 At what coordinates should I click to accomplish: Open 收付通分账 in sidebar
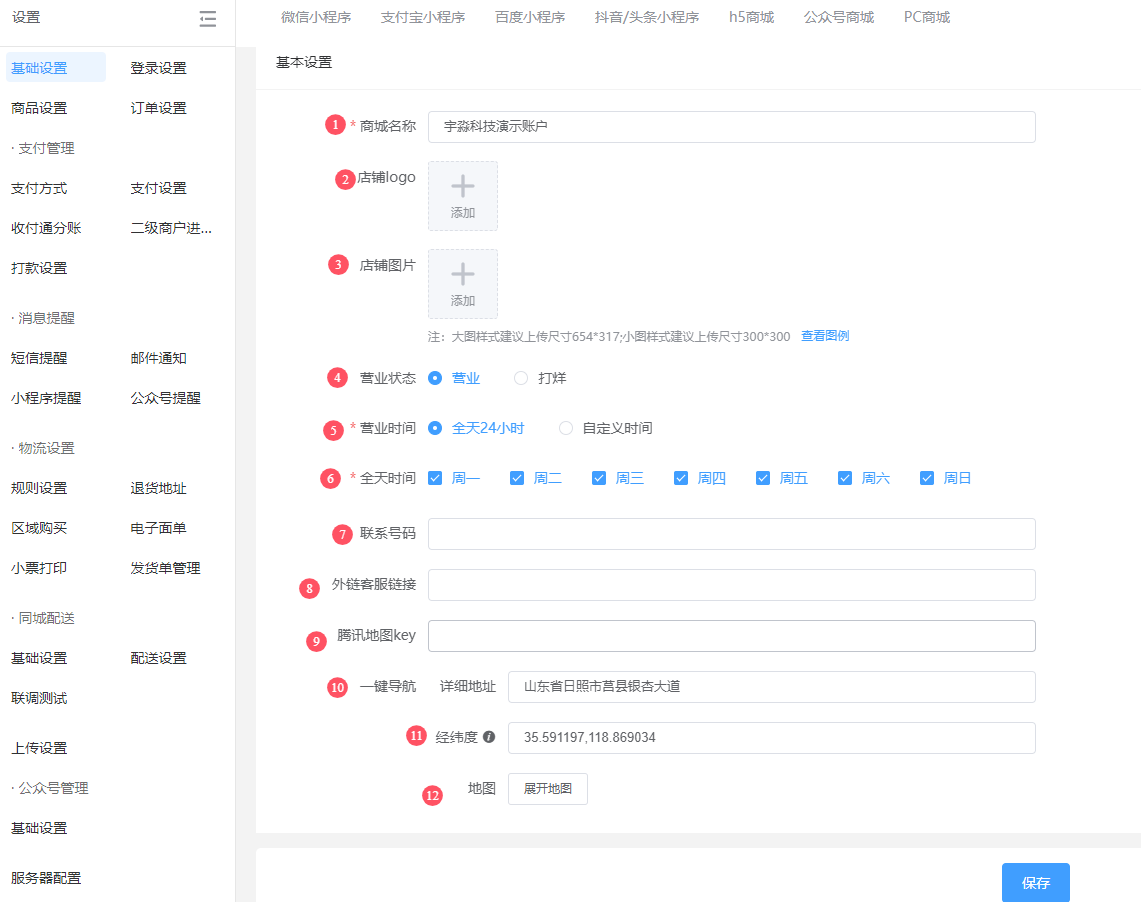(46, 228)
